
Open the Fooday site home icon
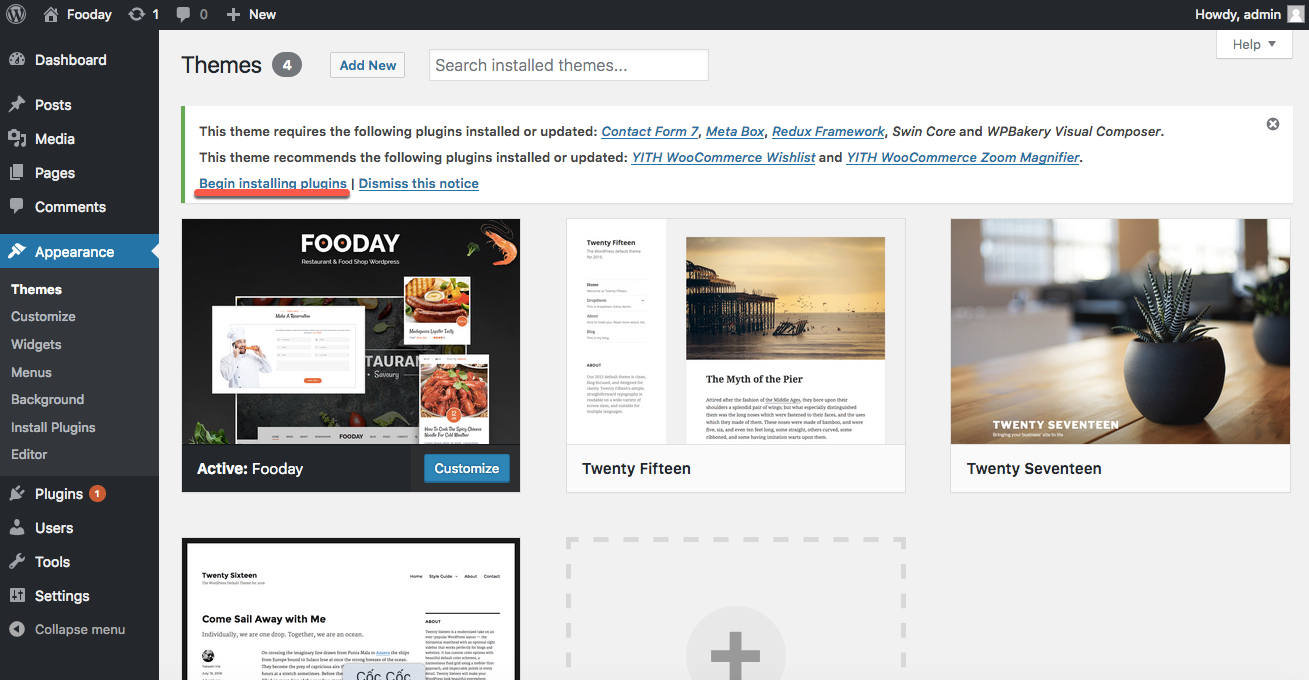coord(50,14)
